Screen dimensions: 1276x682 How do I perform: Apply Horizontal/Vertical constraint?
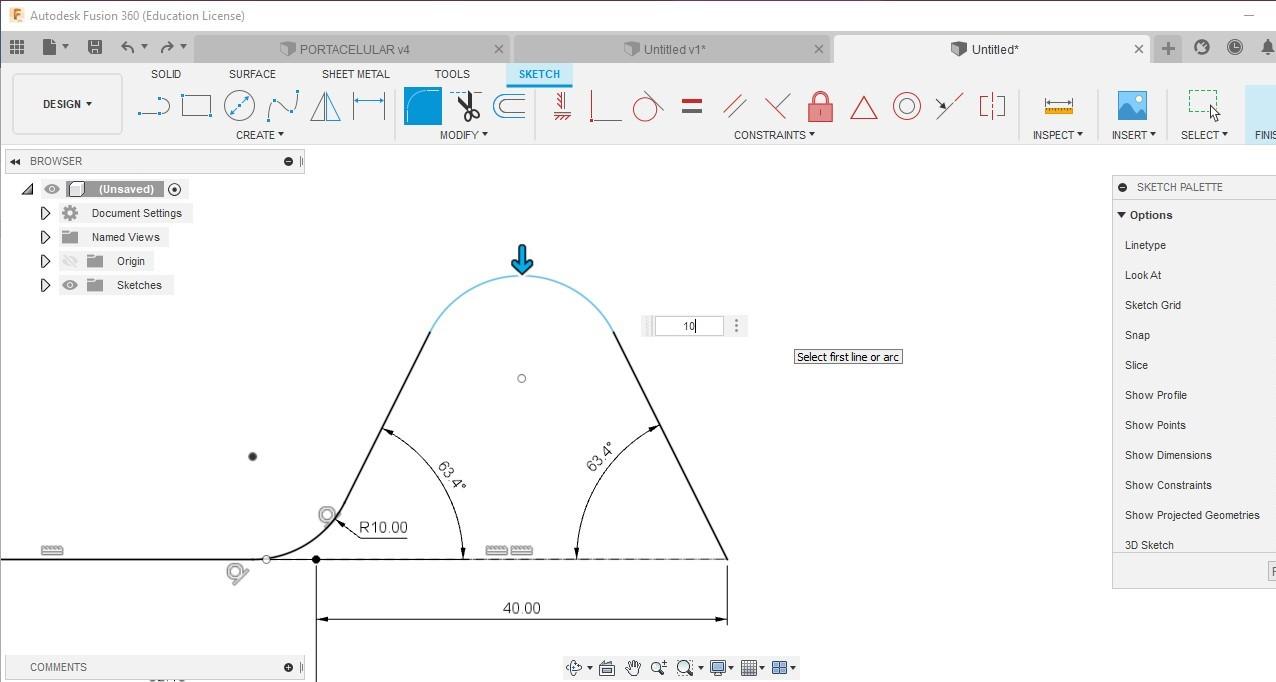pyautogui.click(x=562, y=105)
